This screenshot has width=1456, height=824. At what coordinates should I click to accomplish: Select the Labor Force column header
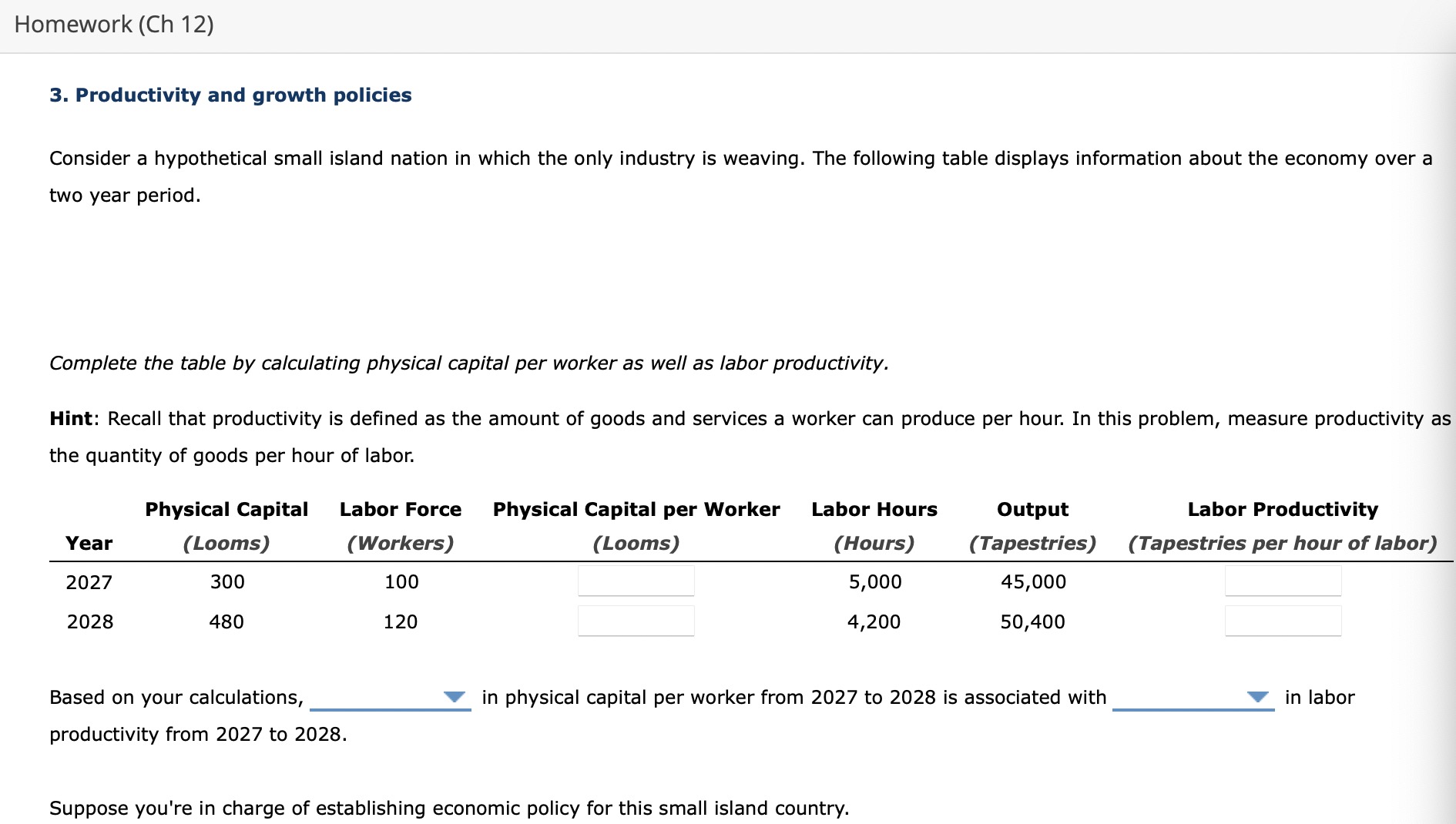click(x=400, y=509)
